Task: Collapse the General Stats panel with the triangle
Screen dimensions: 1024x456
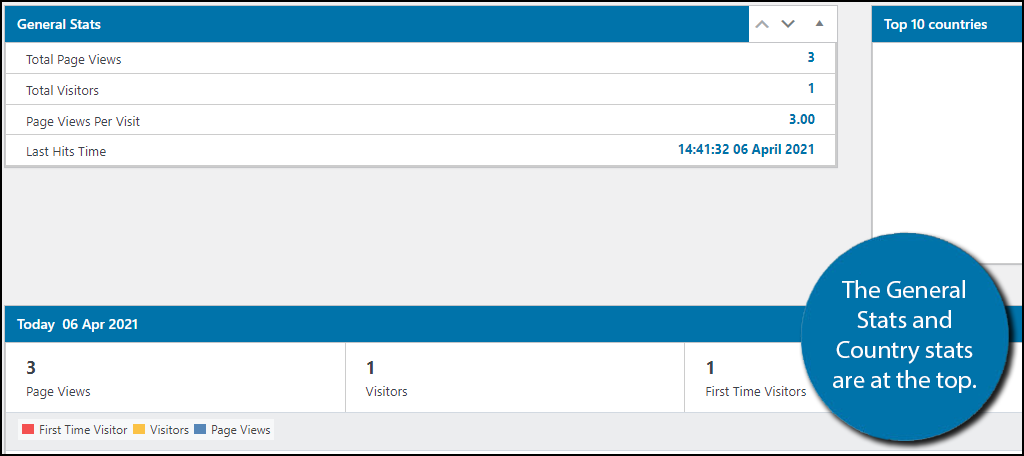Action: [x=819, y=24]
